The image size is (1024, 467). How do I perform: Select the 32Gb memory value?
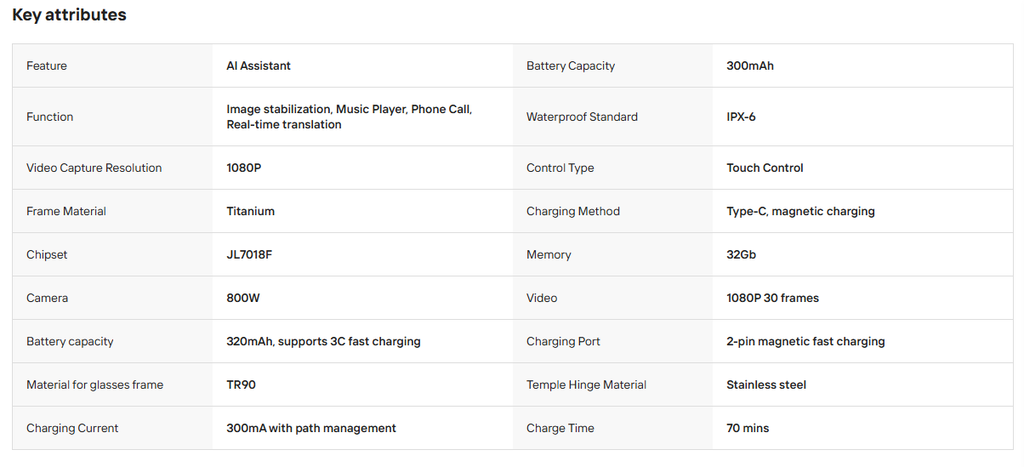click(741, 255)
